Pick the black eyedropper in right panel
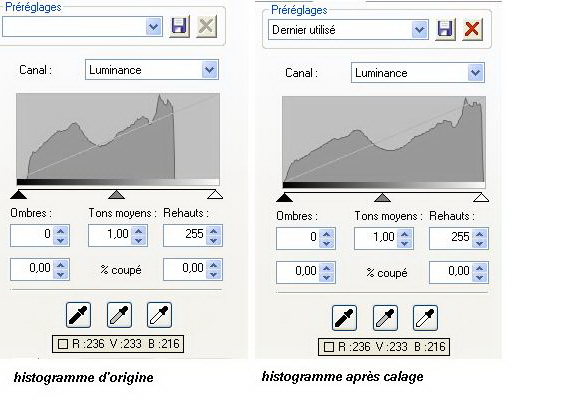This screenshot has height=406, width=575. click(x=344, y=318)
